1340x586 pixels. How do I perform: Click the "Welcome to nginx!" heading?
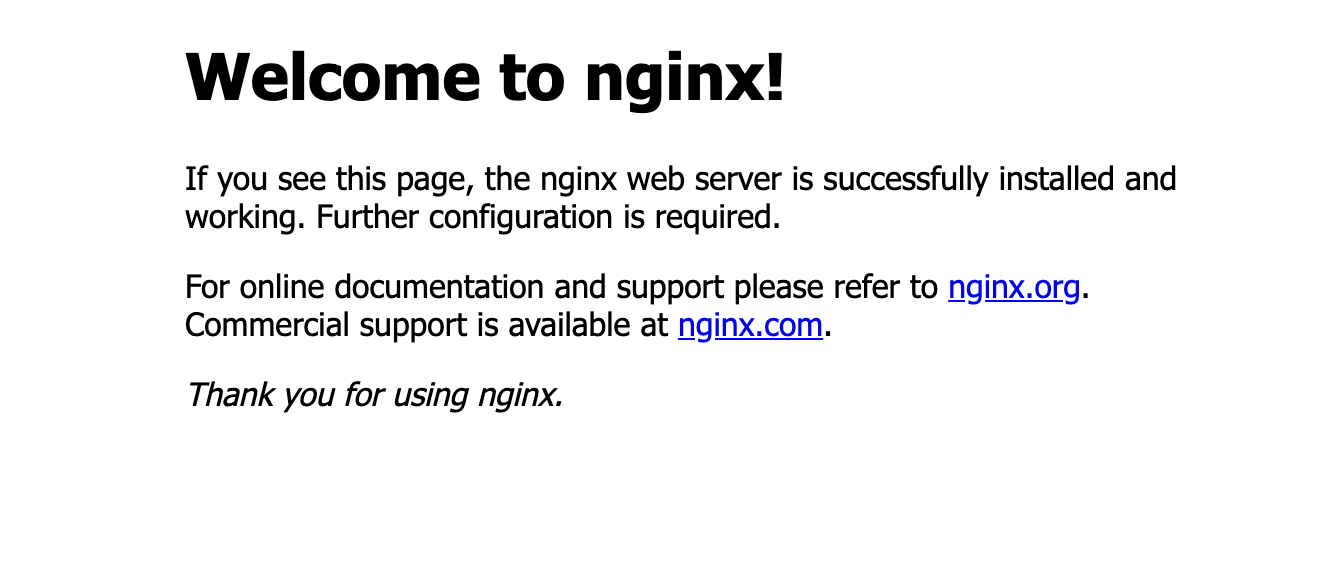click(x=485, y=77)
